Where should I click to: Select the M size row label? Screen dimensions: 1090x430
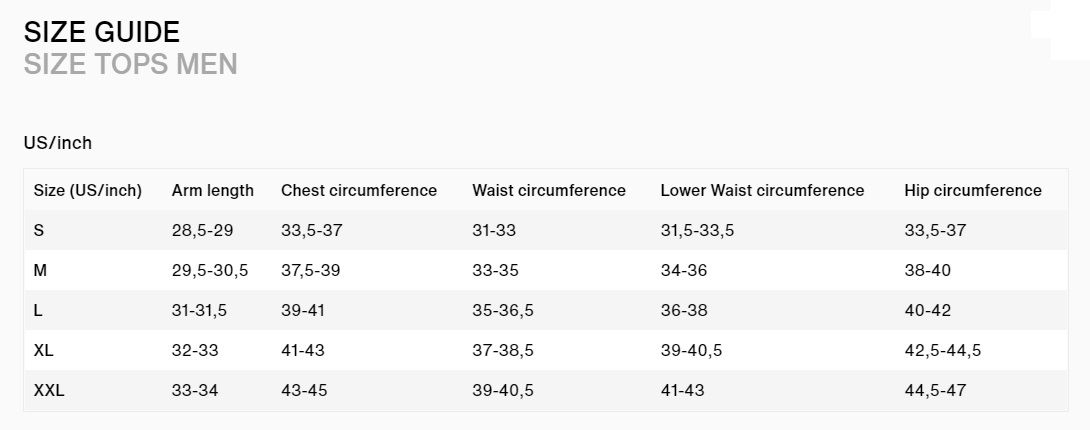pyautogui.click(x=40, y=270)
